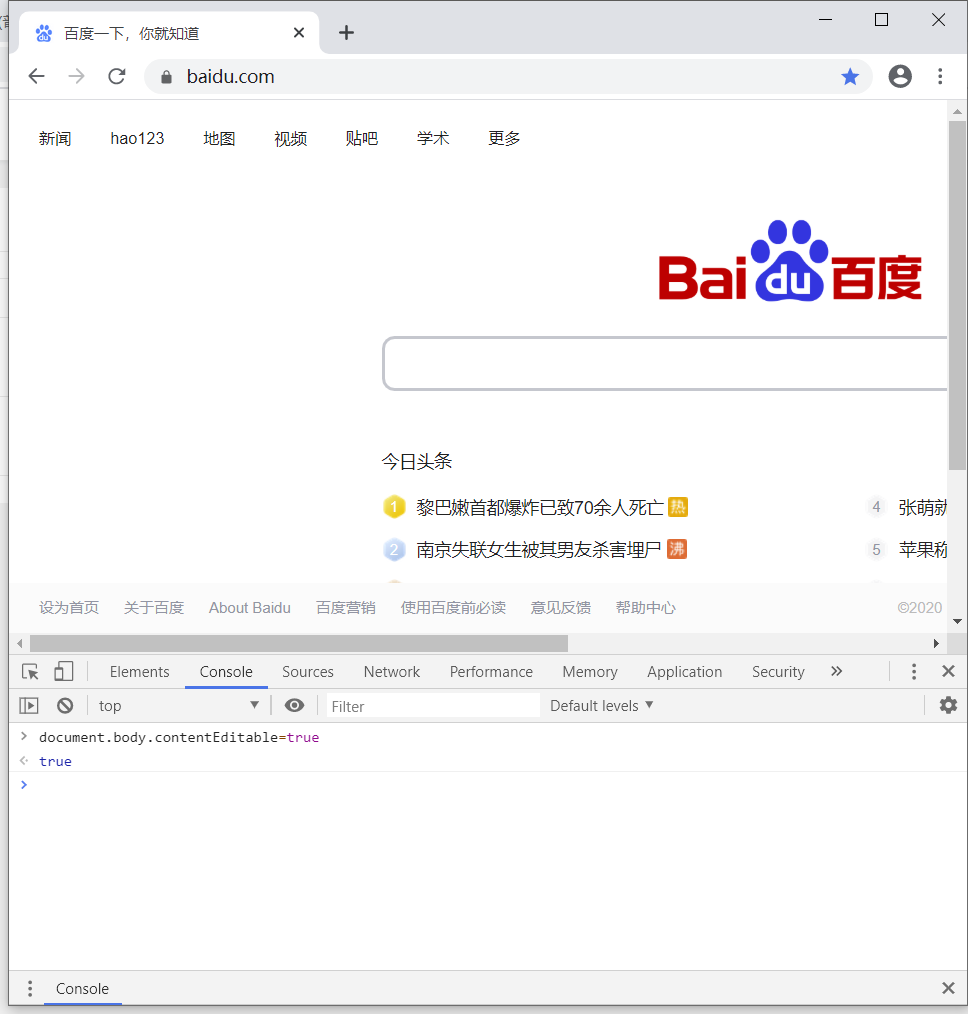View site info via the padlock icon
This screenshot has width=968, height=1014.
click(166, 76)
